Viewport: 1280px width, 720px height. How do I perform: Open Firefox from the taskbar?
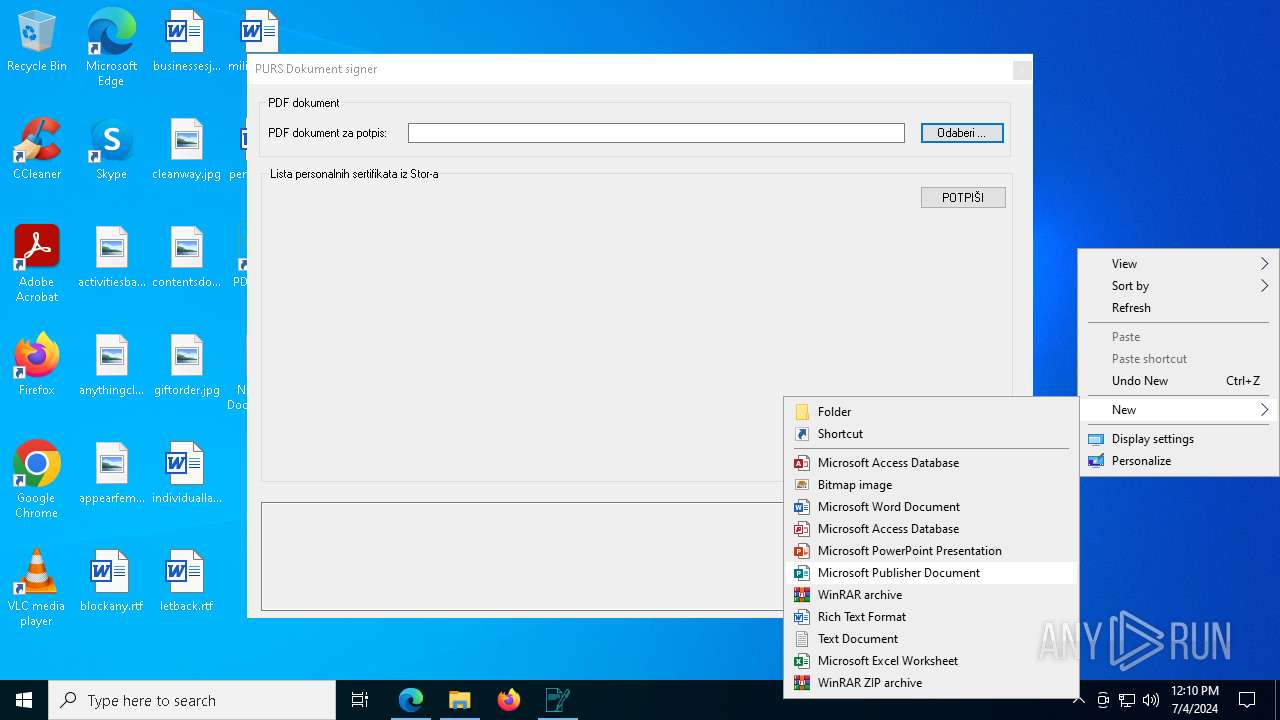pos(509,700)
